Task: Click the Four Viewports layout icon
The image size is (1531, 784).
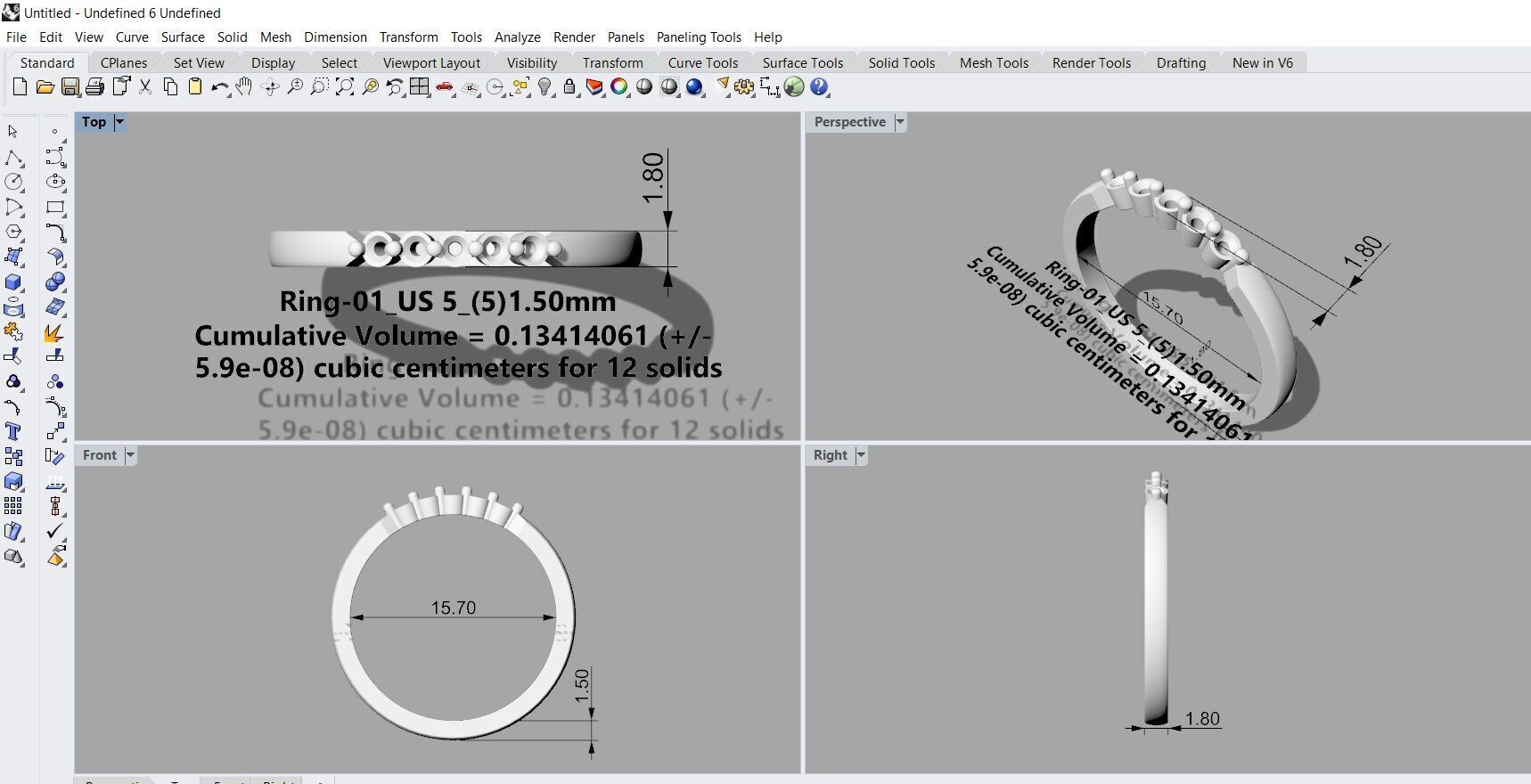Action: point(419,86)
